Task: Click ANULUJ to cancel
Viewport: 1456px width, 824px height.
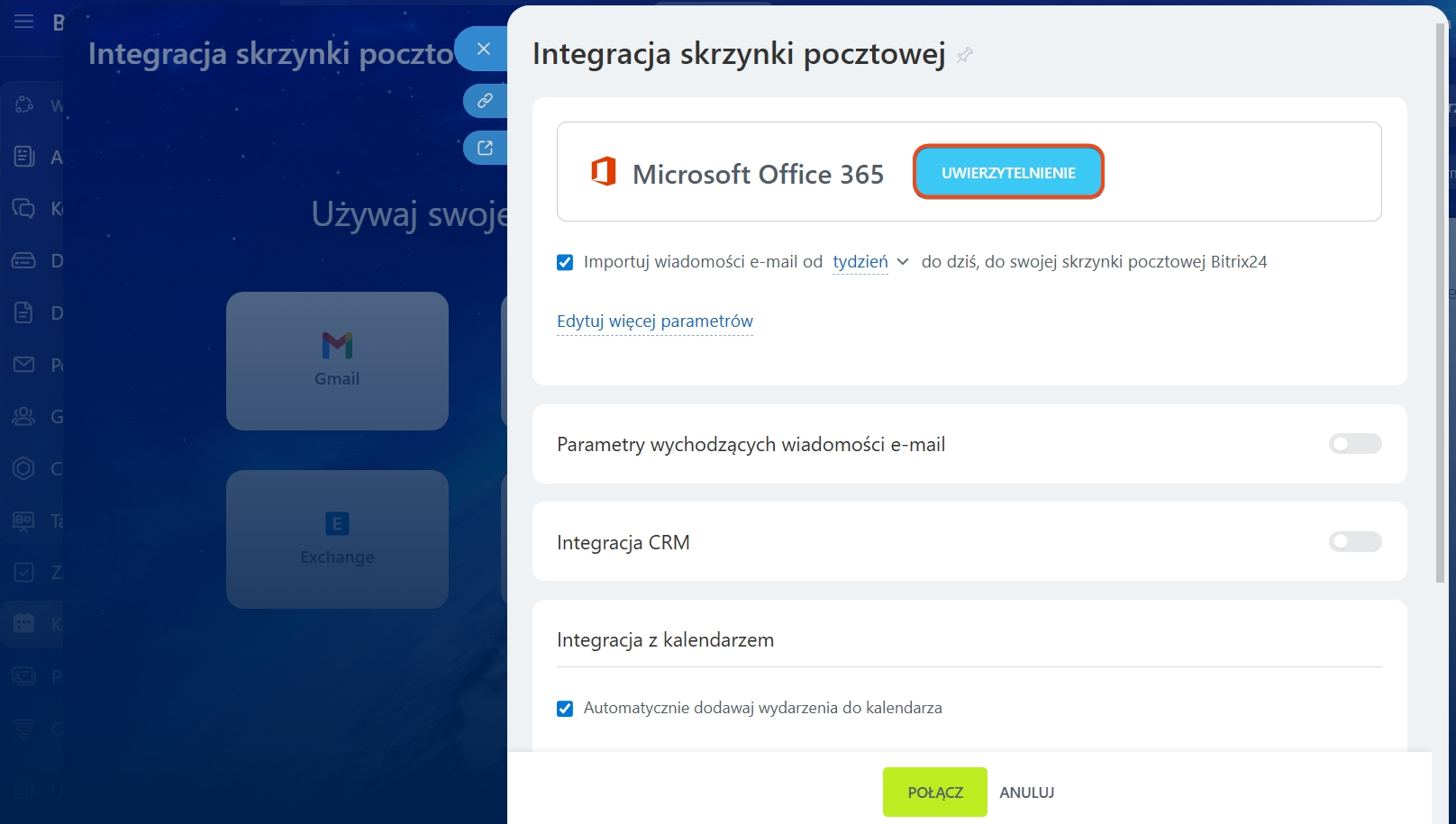Action: [x=1026, y=792]
